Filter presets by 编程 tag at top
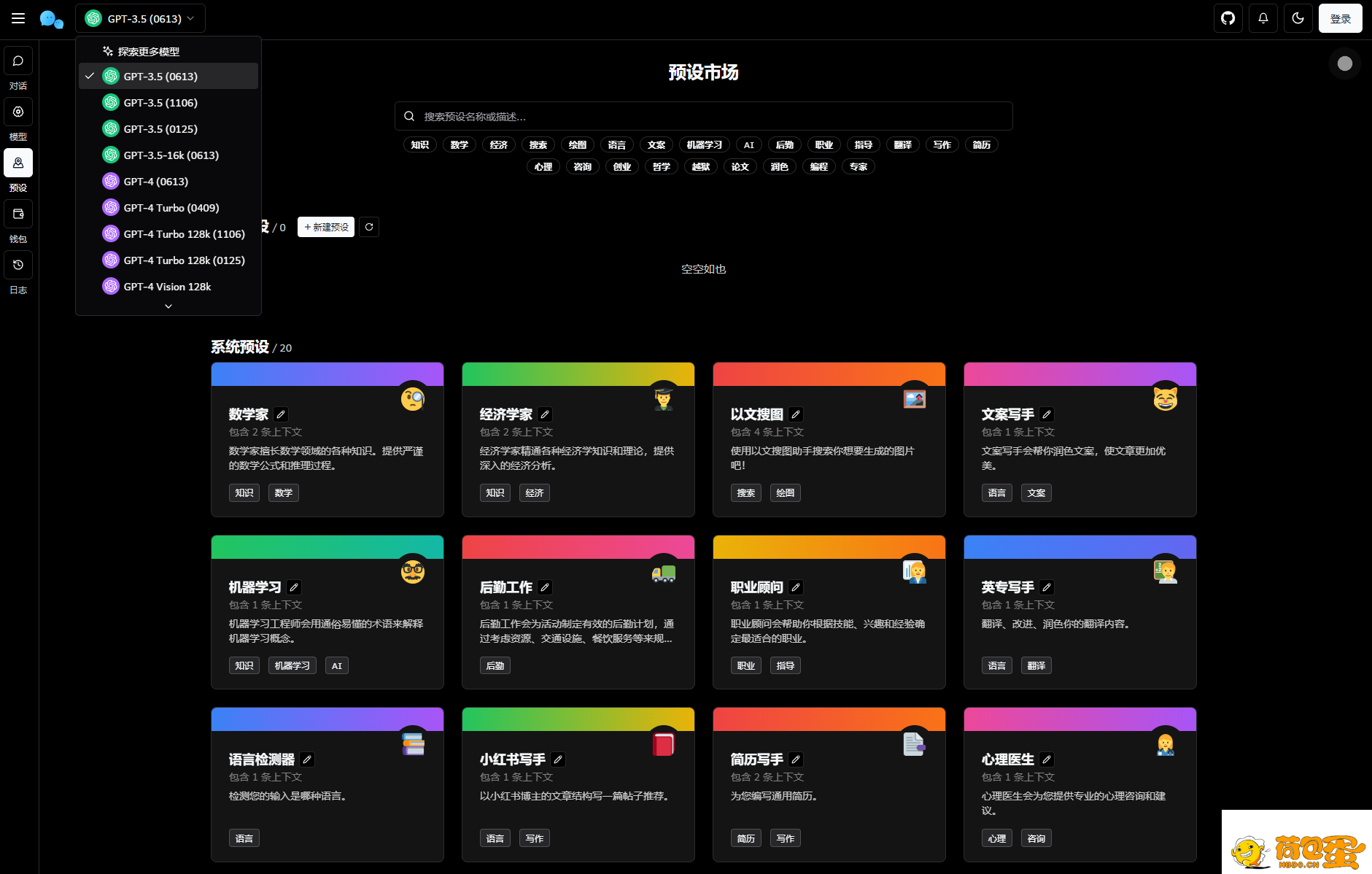Screen dimensions: 1372x874 819,166
